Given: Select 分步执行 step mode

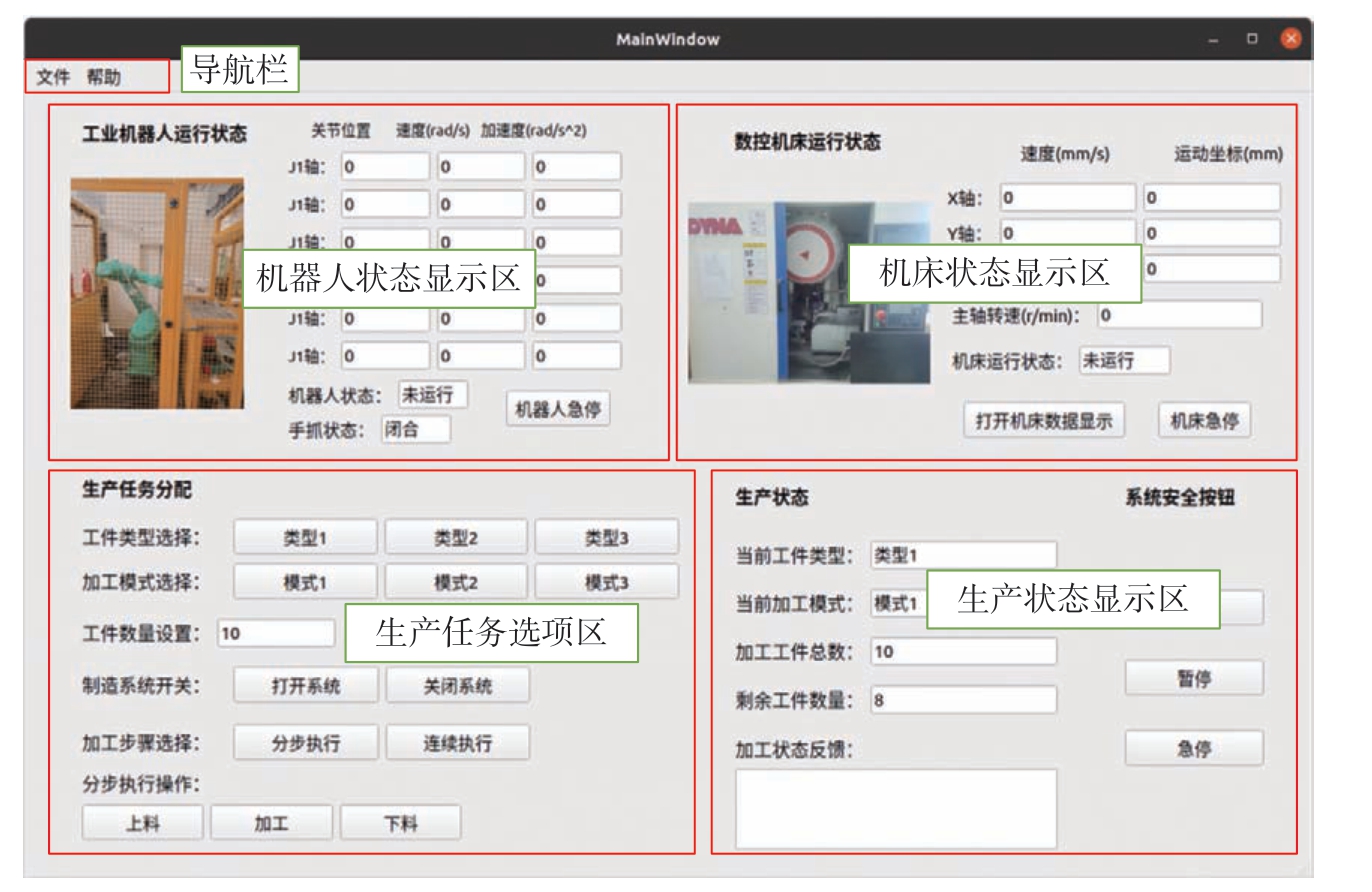Looking at the screenshot, I should point(306,743).
